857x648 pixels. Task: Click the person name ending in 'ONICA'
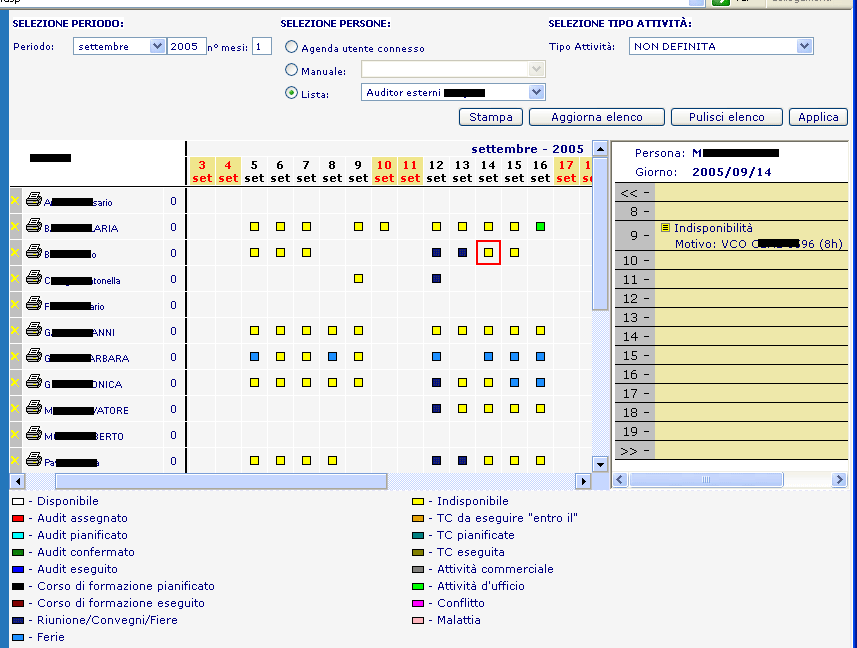pyautogui.click(x=83, y=385)
